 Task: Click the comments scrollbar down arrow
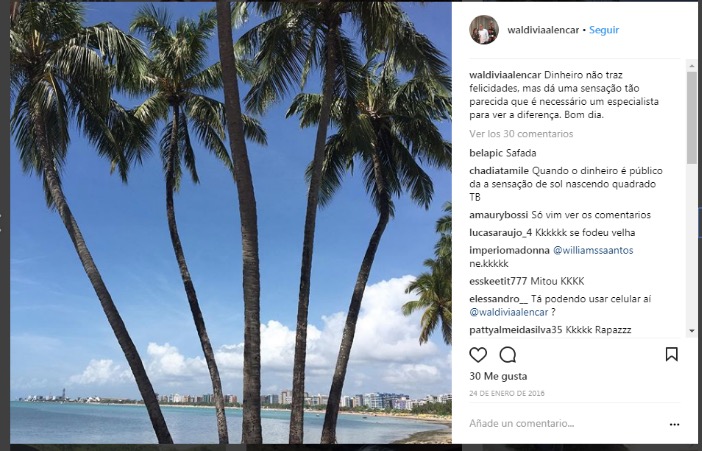(x=692, y=330)
